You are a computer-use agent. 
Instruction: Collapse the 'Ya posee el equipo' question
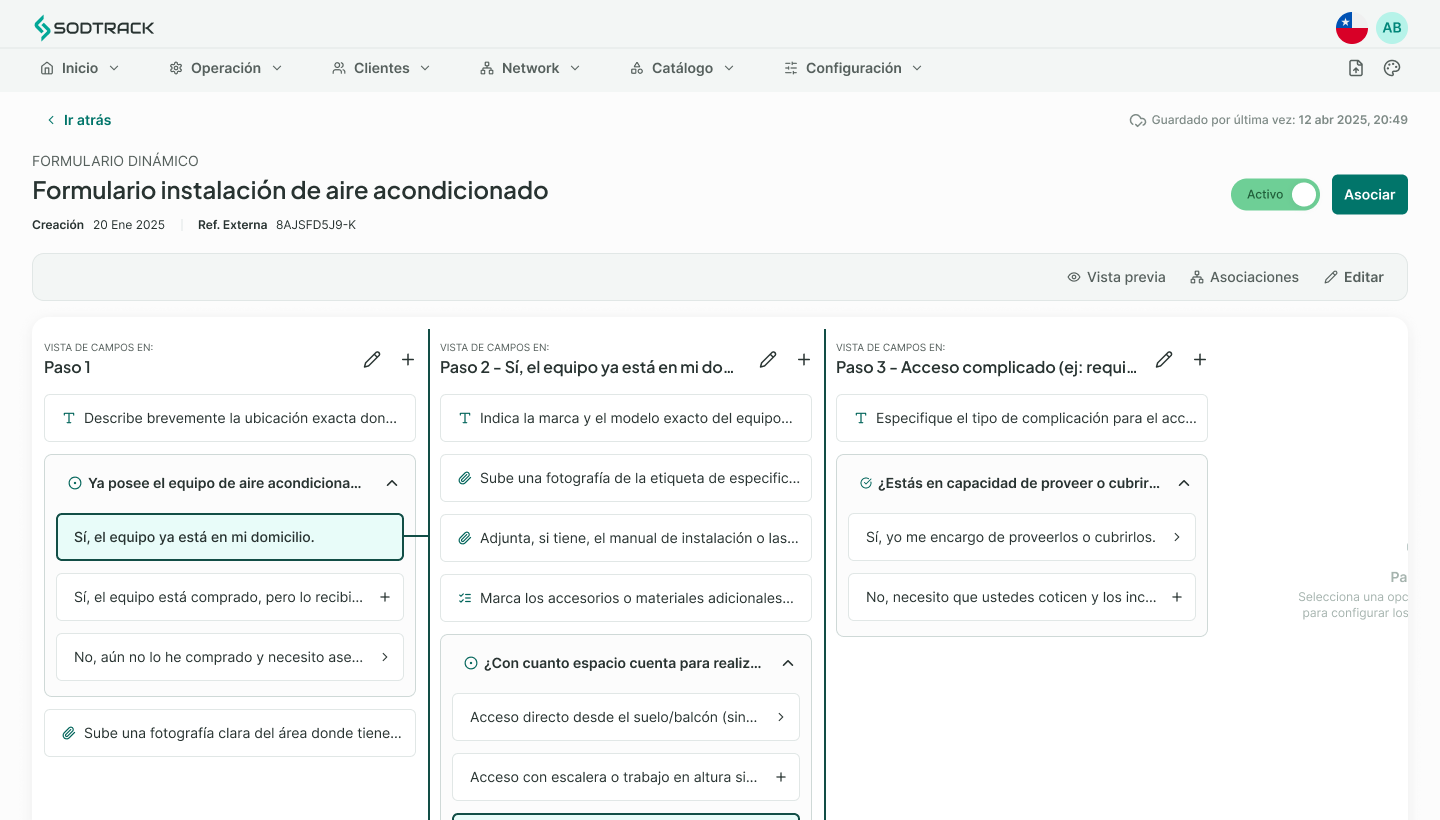click(392, 483)
